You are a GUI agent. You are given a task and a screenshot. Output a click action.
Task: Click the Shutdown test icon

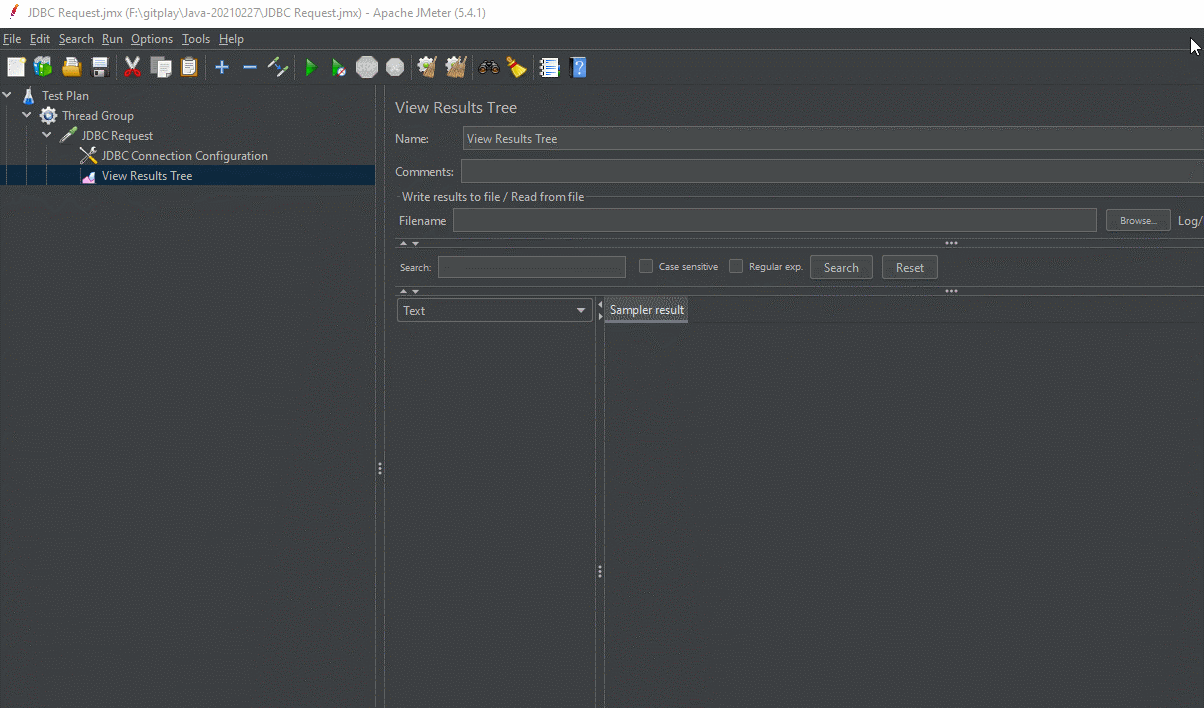(x=395, y=67)
